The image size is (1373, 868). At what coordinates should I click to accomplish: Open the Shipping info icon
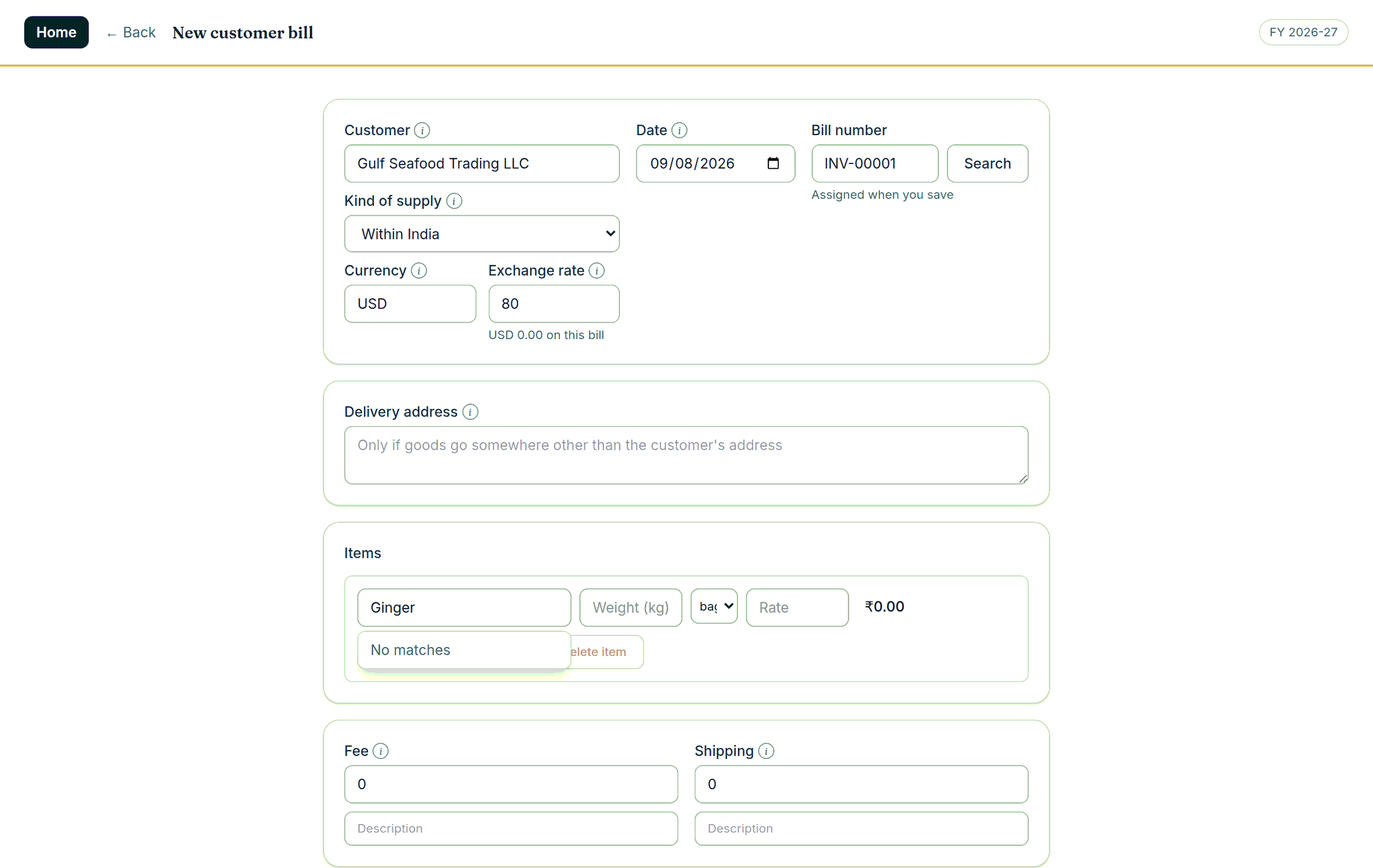766,751
